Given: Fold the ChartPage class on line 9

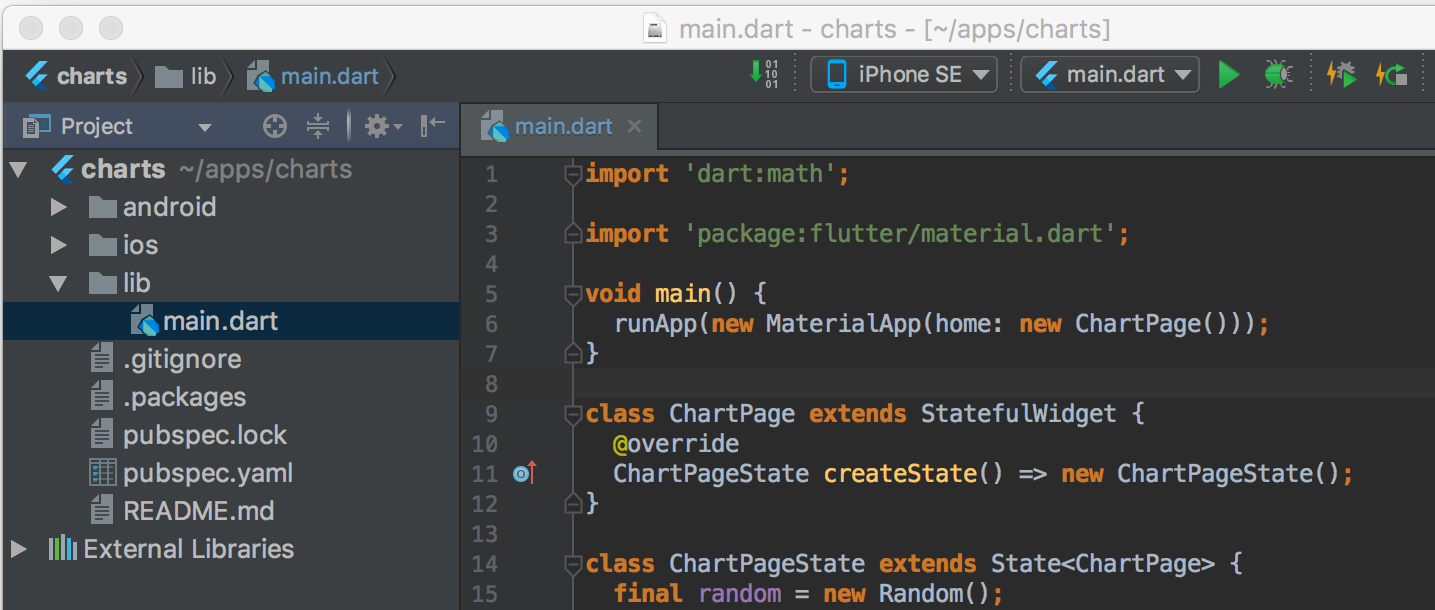Looking at the screenshot, I should tap(573, 414).
